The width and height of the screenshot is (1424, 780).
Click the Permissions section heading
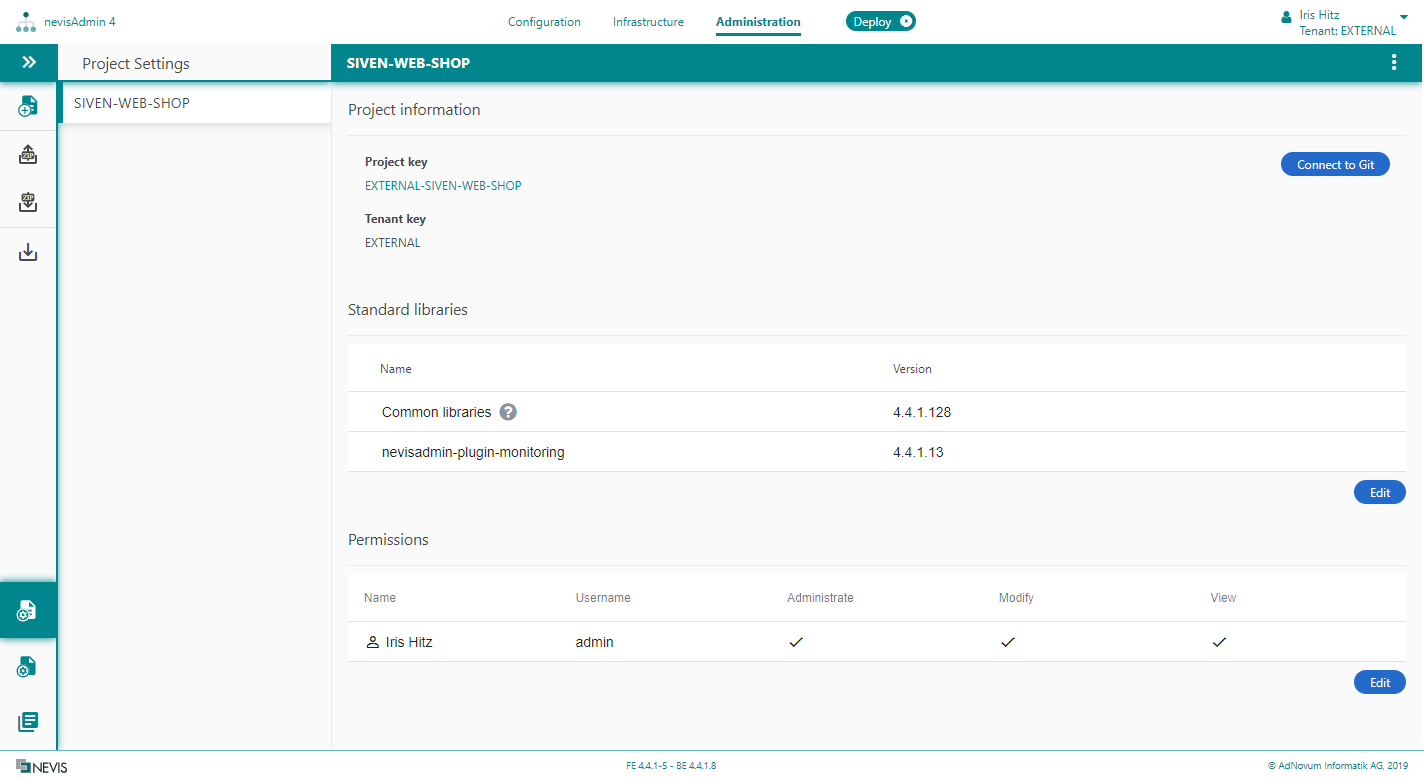(x=388, y=540)
